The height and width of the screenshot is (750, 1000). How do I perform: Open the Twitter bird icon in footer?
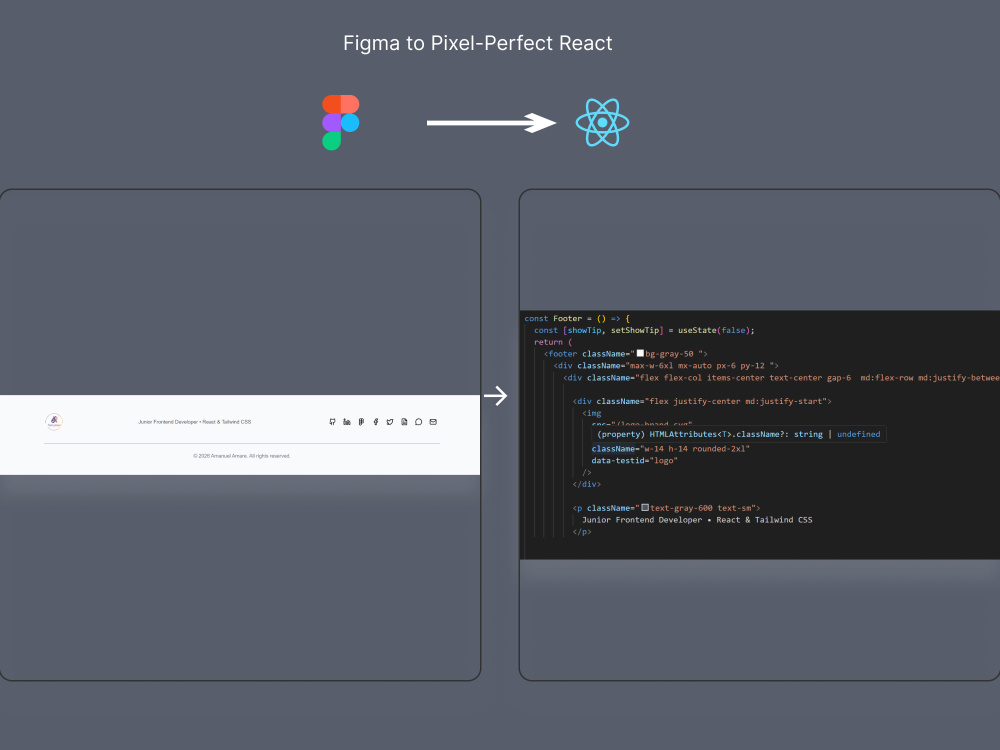pyautogui.click(x=390, y=422)
